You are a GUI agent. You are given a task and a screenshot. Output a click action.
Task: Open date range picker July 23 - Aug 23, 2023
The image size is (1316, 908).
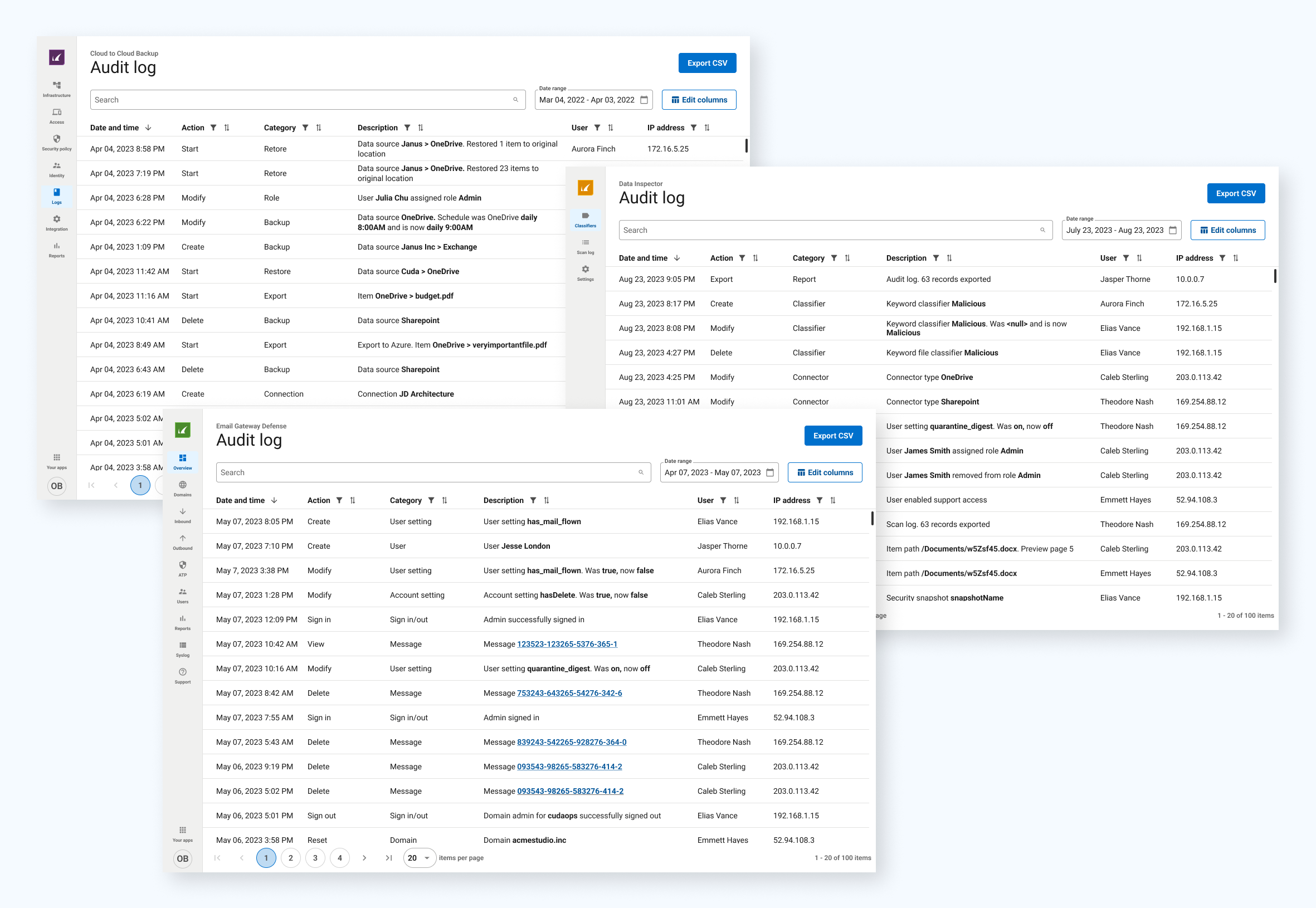point(1121,230)
